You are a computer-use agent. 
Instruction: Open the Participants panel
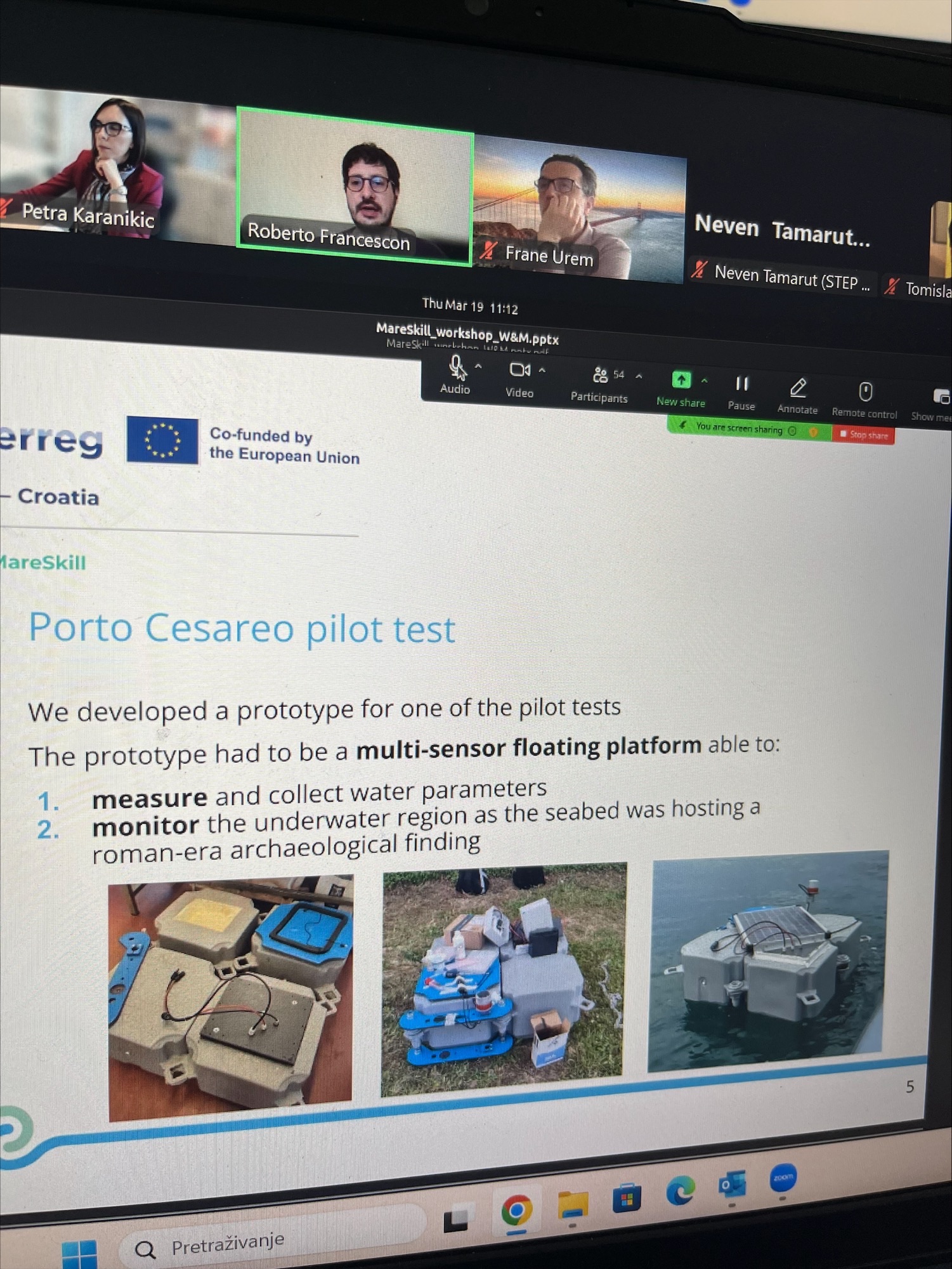(x=599, y=376)
